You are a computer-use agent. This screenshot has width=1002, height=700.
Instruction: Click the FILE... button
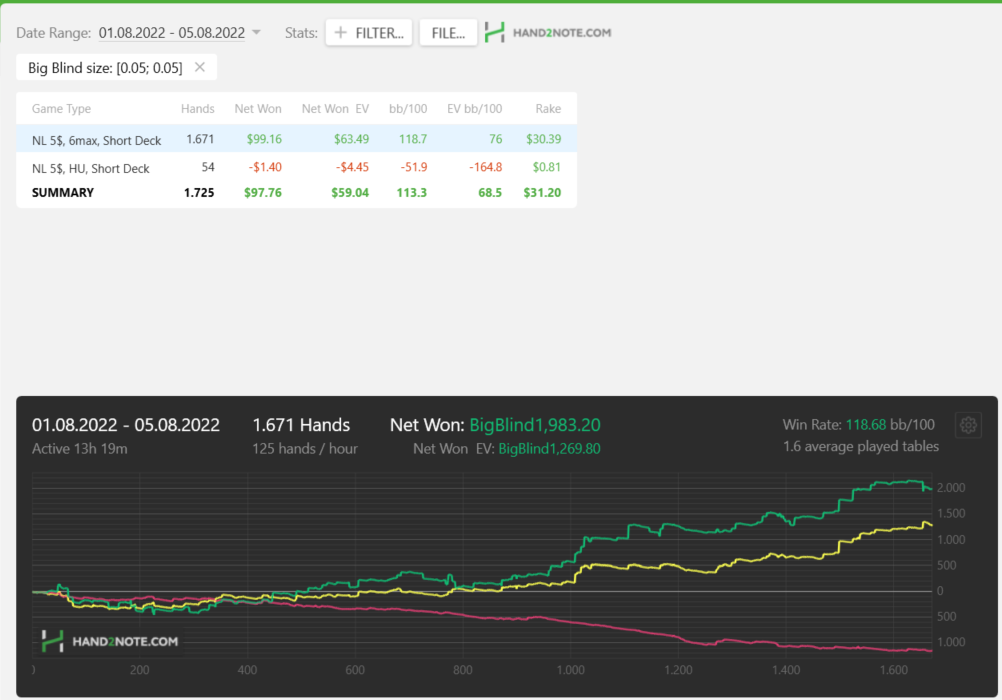[x=448, y=33]
